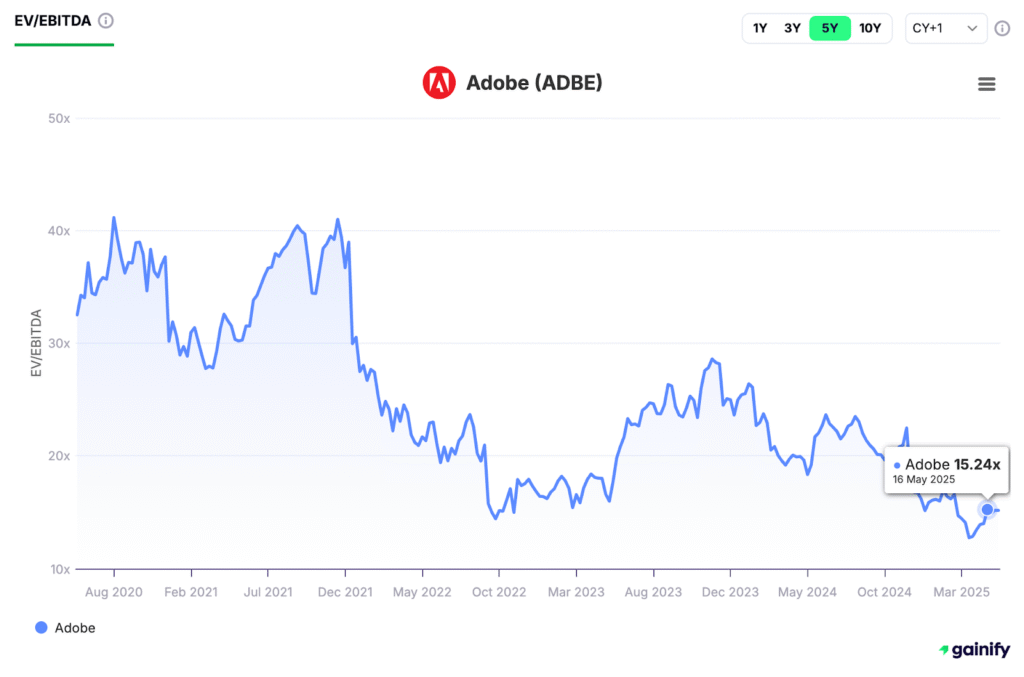Click the Mar 2023 axis label
This screenshot has width=1024, height=677.
click(x=576, y=592)
